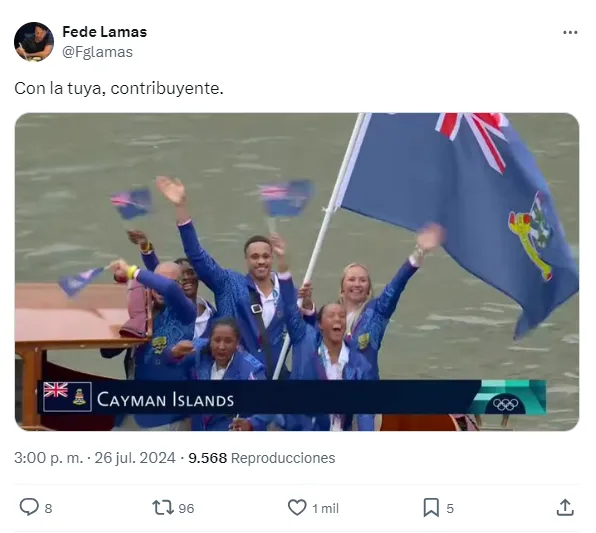The image size is (596, 533).
Task: Click the bookmark count 5
Action: [450, 508]
